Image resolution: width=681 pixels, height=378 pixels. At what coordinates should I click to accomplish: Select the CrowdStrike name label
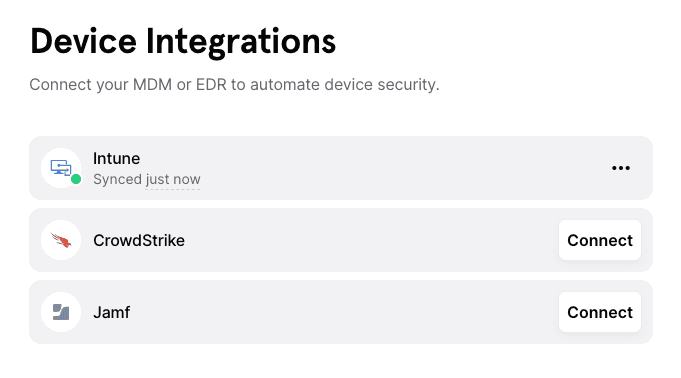point(139,240)
